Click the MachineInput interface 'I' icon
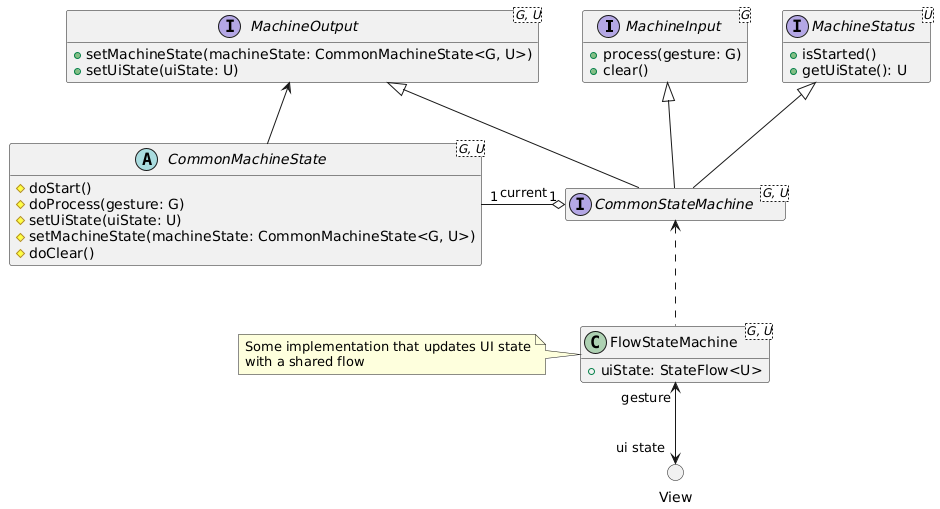940x509 pixels. coord(608,26)
